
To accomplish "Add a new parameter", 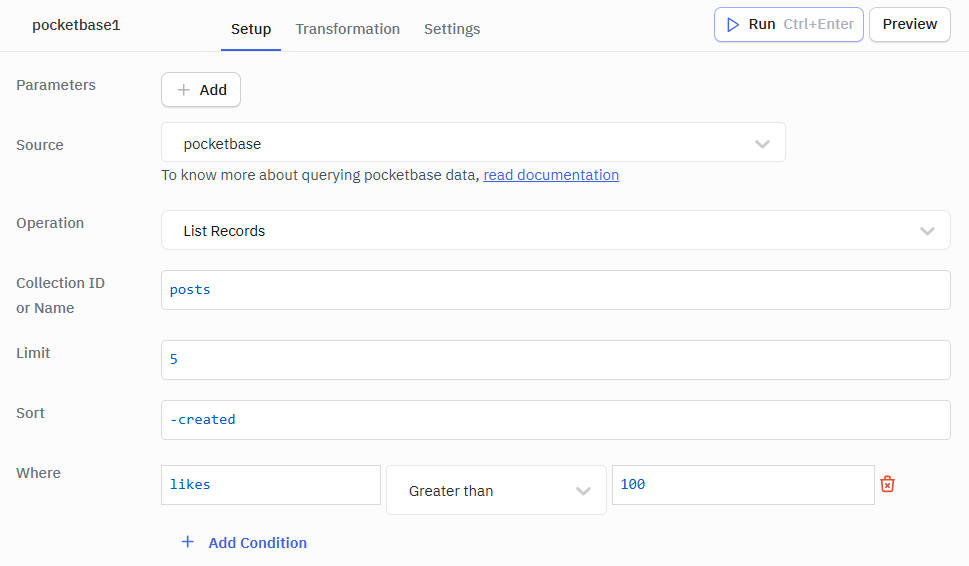I will click(201, 90).
